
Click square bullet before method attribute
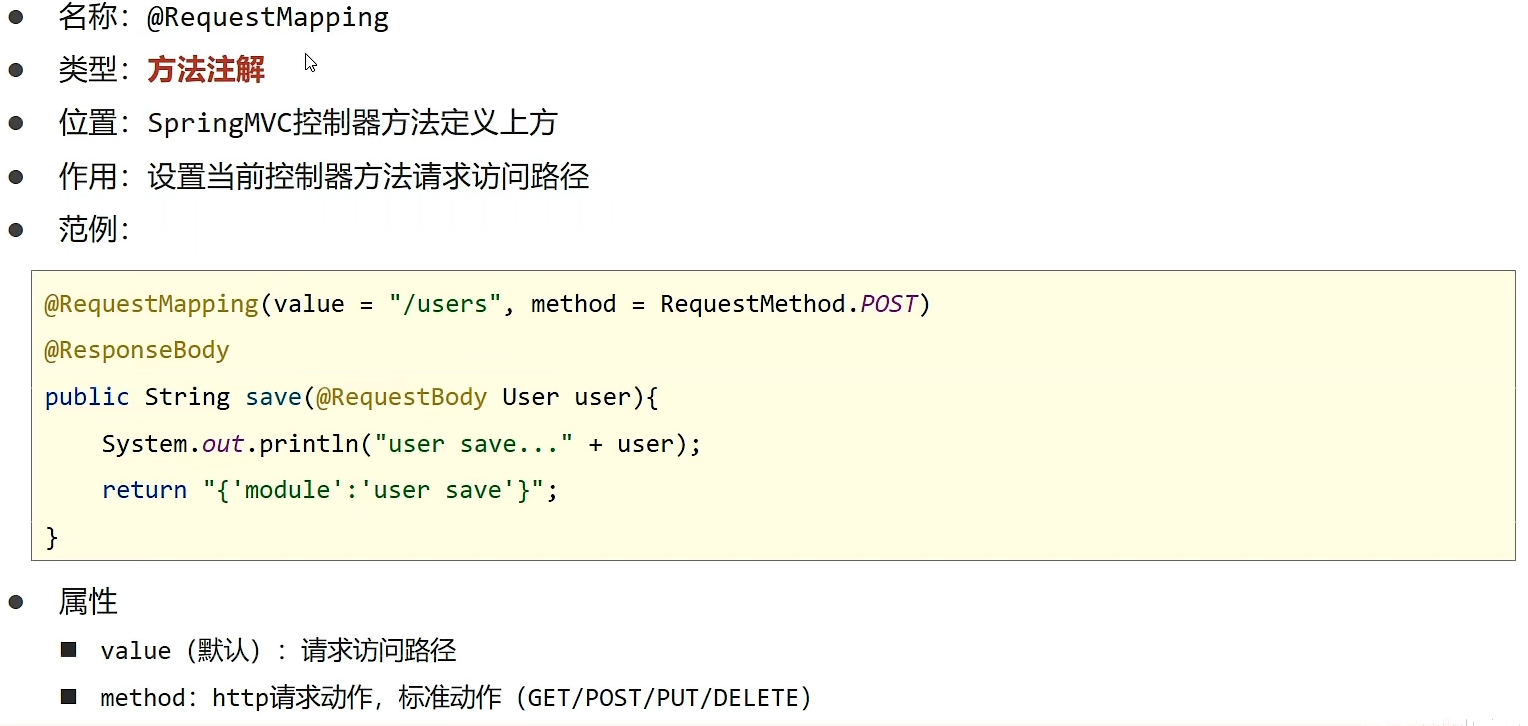[x=68, y=696]
